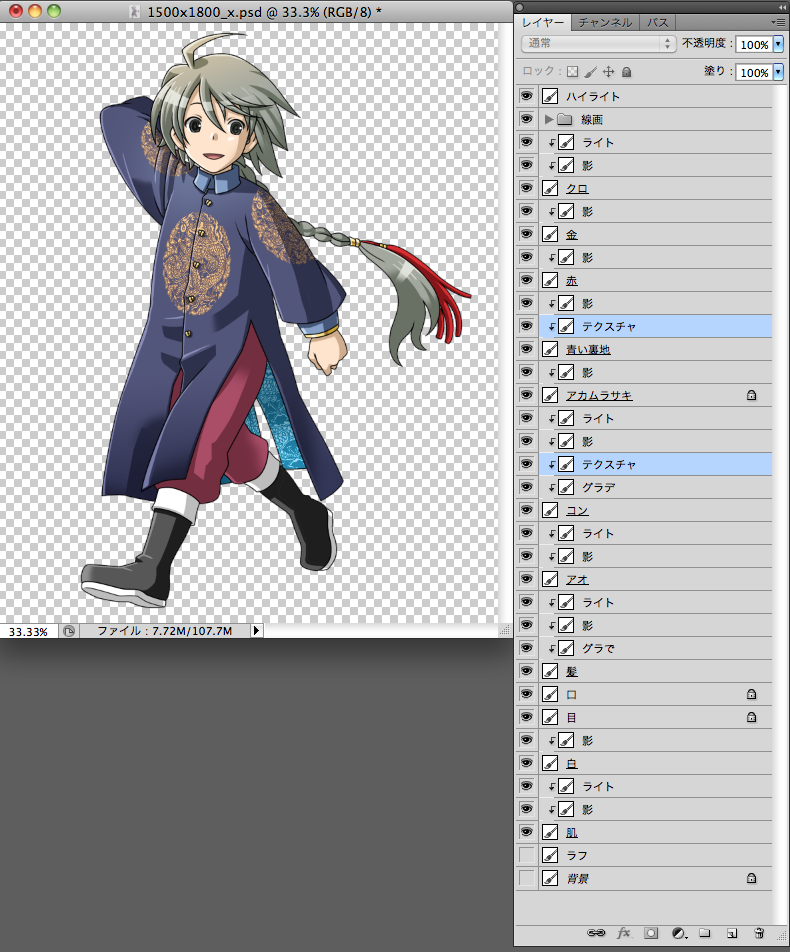Show the 背景 layer
This screenshot has width=790, height=952.
[x=526, y=878]
